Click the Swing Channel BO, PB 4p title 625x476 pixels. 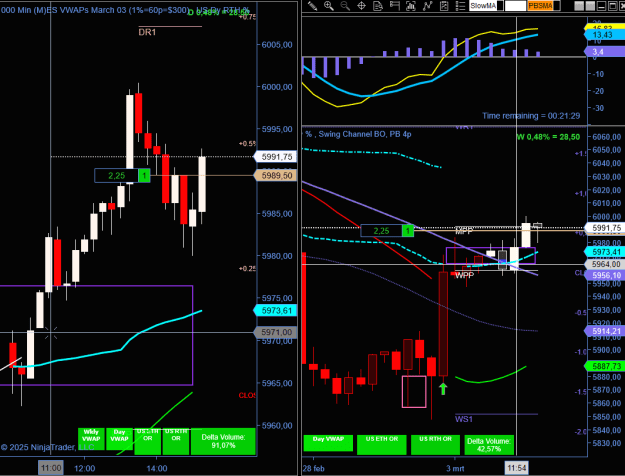pyautogui.click(x=365, y=134)
